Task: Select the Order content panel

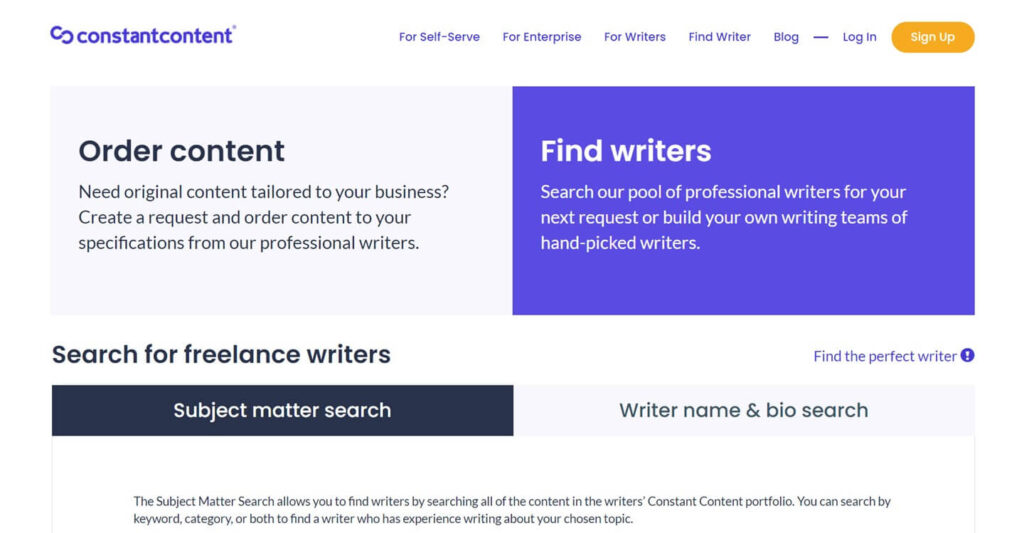Action: click(x=281, y=201)
